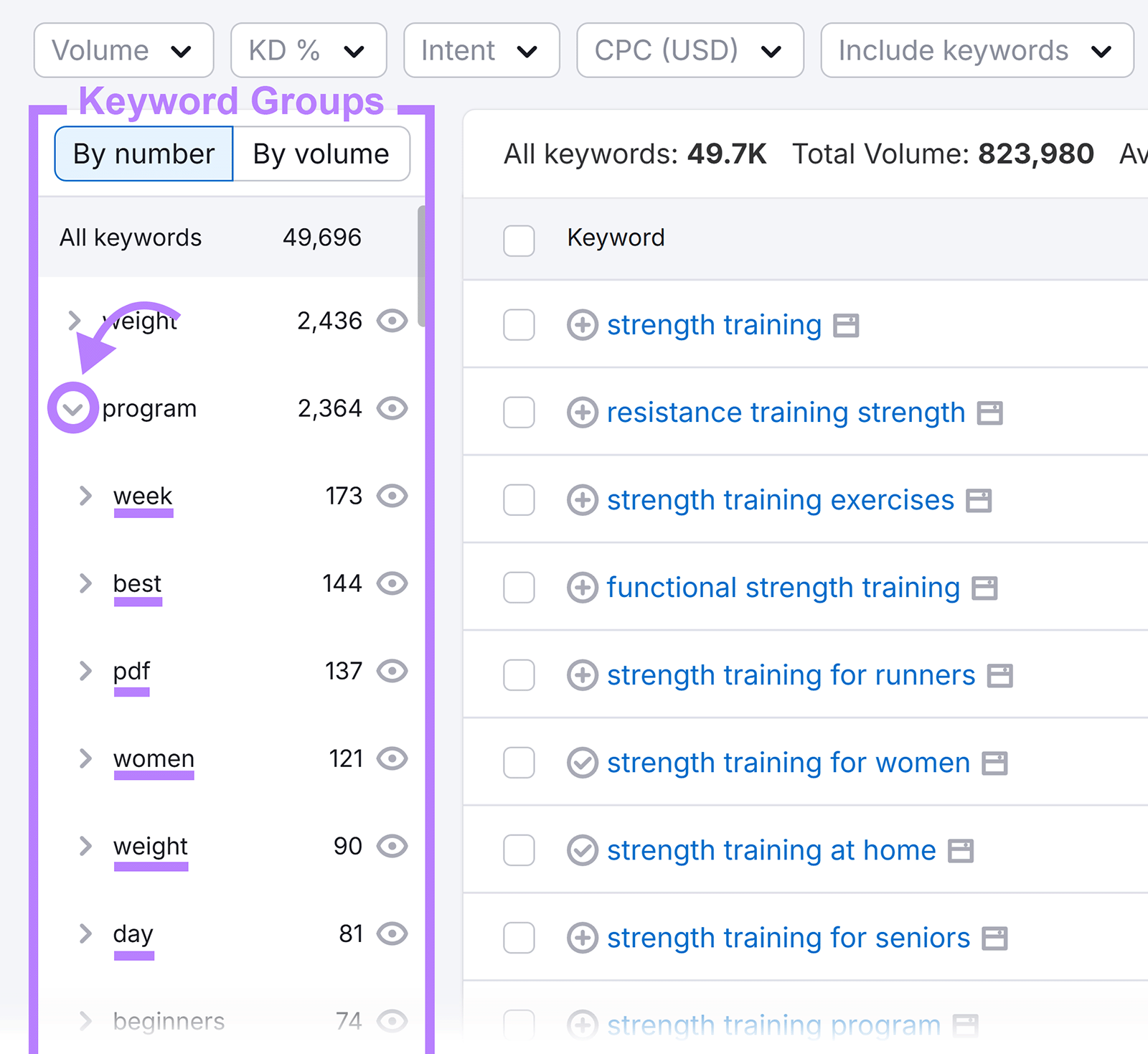Hide the "weight" group using its eye icon

point(392,321)
